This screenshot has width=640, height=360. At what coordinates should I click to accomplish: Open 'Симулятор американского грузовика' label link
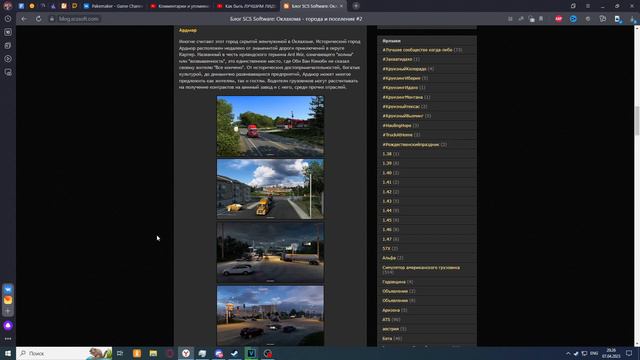(421, 268)
